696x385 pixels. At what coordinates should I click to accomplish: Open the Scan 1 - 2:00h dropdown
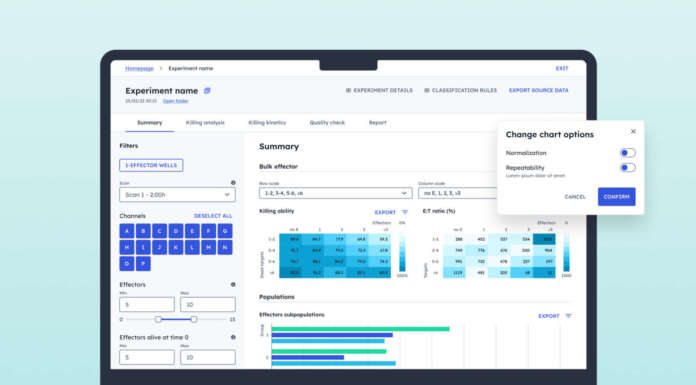coord(177,195)
